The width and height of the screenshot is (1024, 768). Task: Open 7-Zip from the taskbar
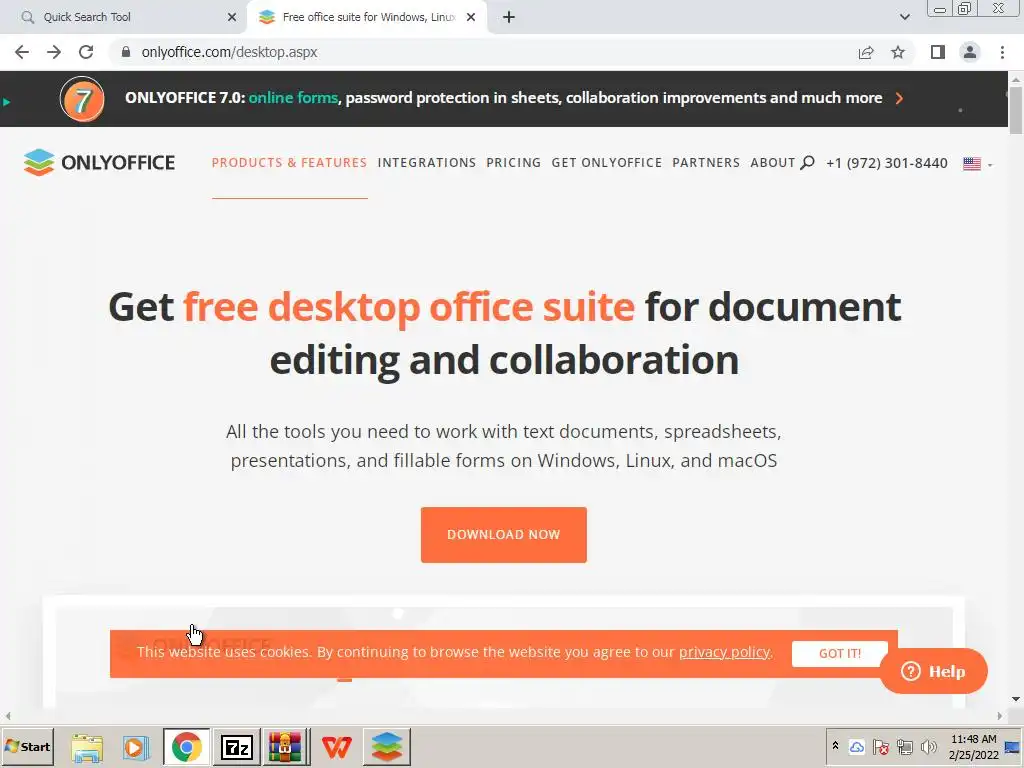[x=236, y=747]
